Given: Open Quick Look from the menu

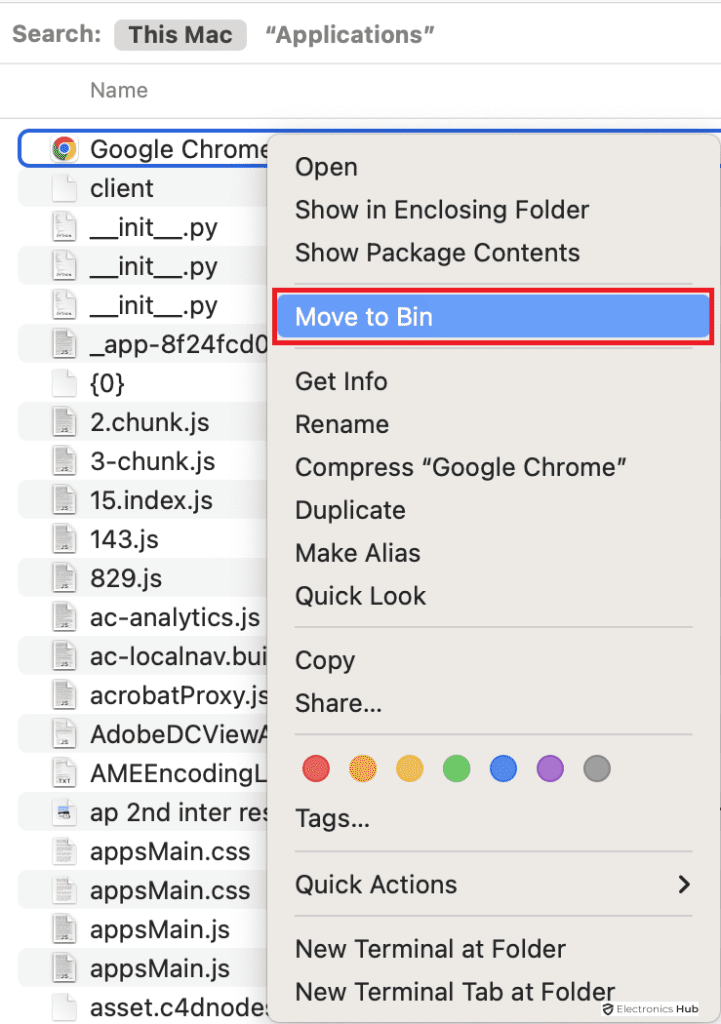Looking at the screenshot, I should [x=360, y=596].
